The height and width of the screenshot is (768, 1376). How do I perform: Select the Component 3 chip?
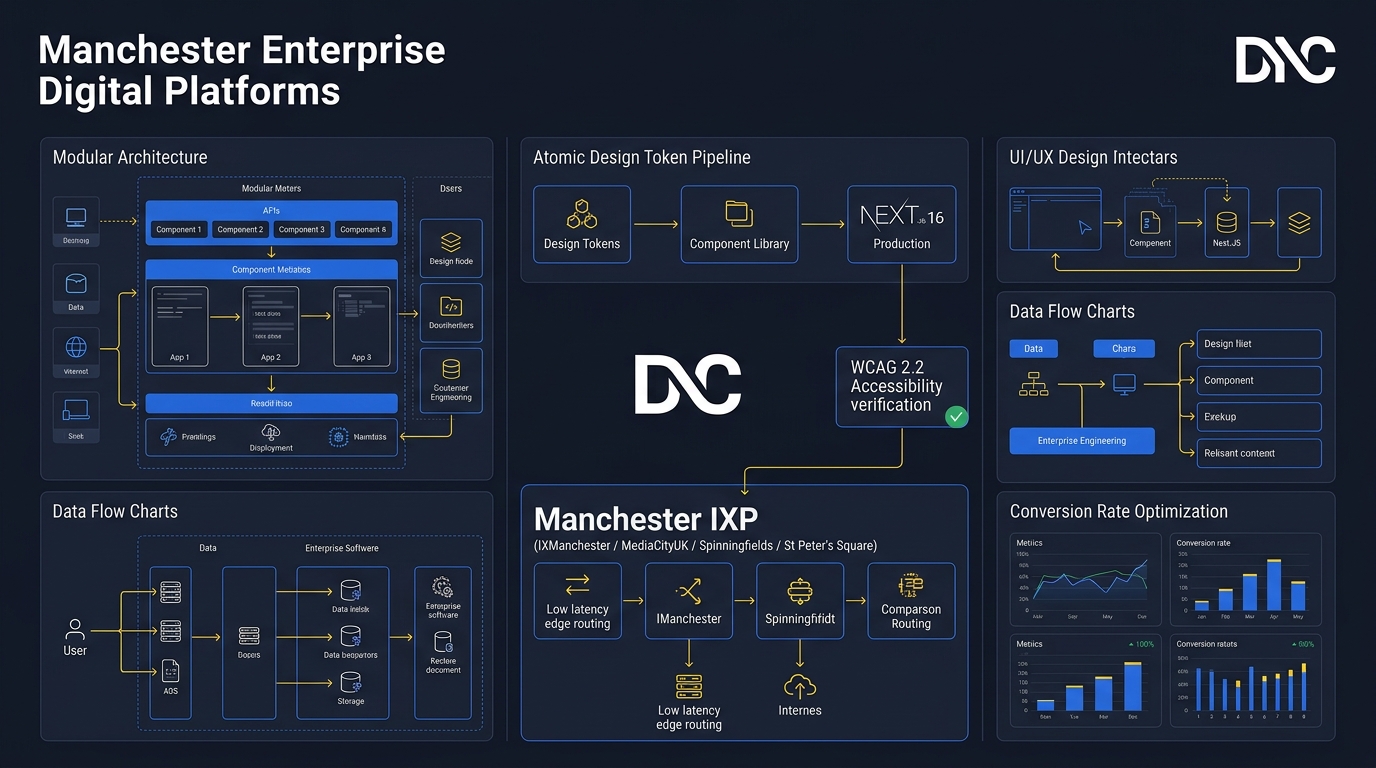coord(302,229)
